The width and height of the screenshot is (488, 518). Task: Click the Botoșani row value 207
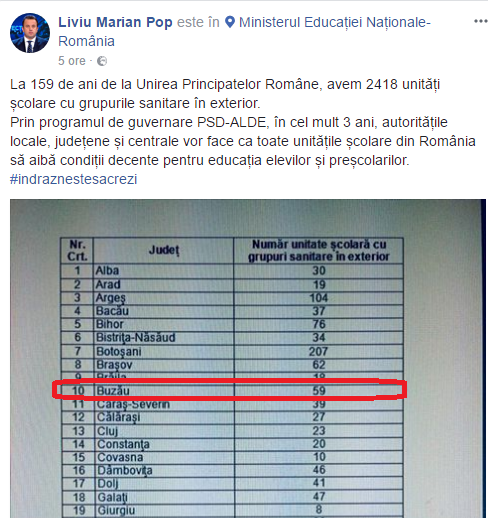[318, 351]
